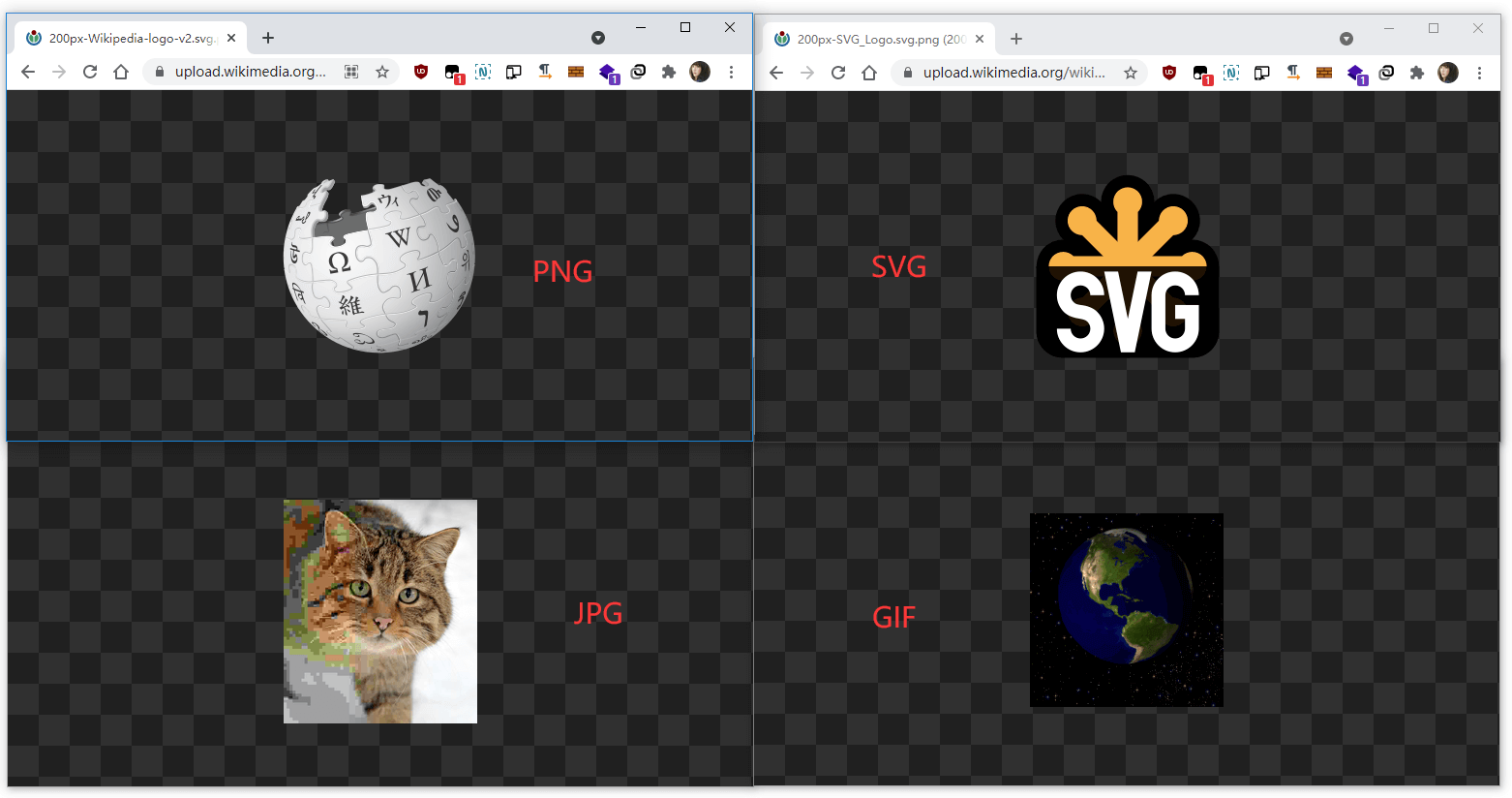Click the pixelated cat photo
This screenshot has width=1512, height=798.
380,611
